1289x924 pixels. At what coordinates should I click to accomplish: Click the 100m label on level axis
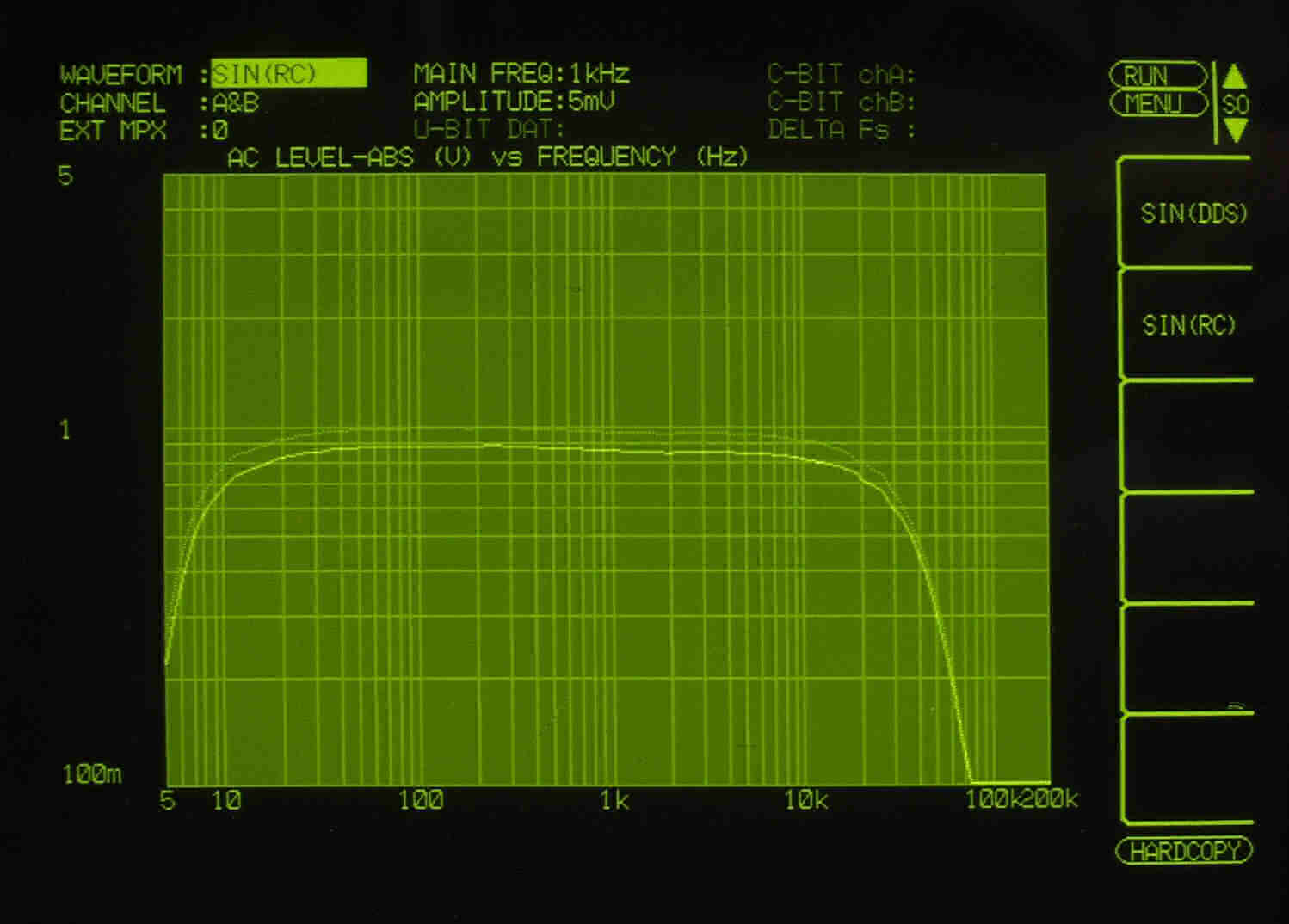[x=91, y=774]
